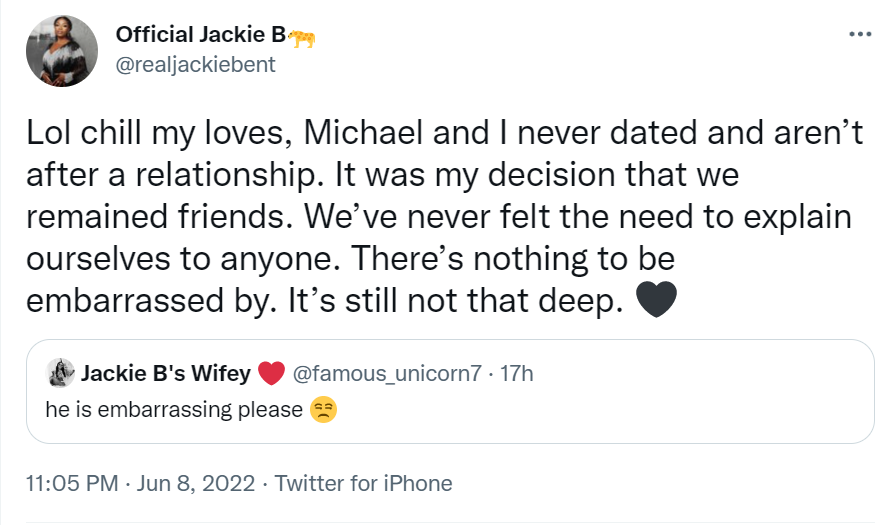892x525 pixels.
Task: Click the quoted tweet's small avatar
Action: coord(60,374)
